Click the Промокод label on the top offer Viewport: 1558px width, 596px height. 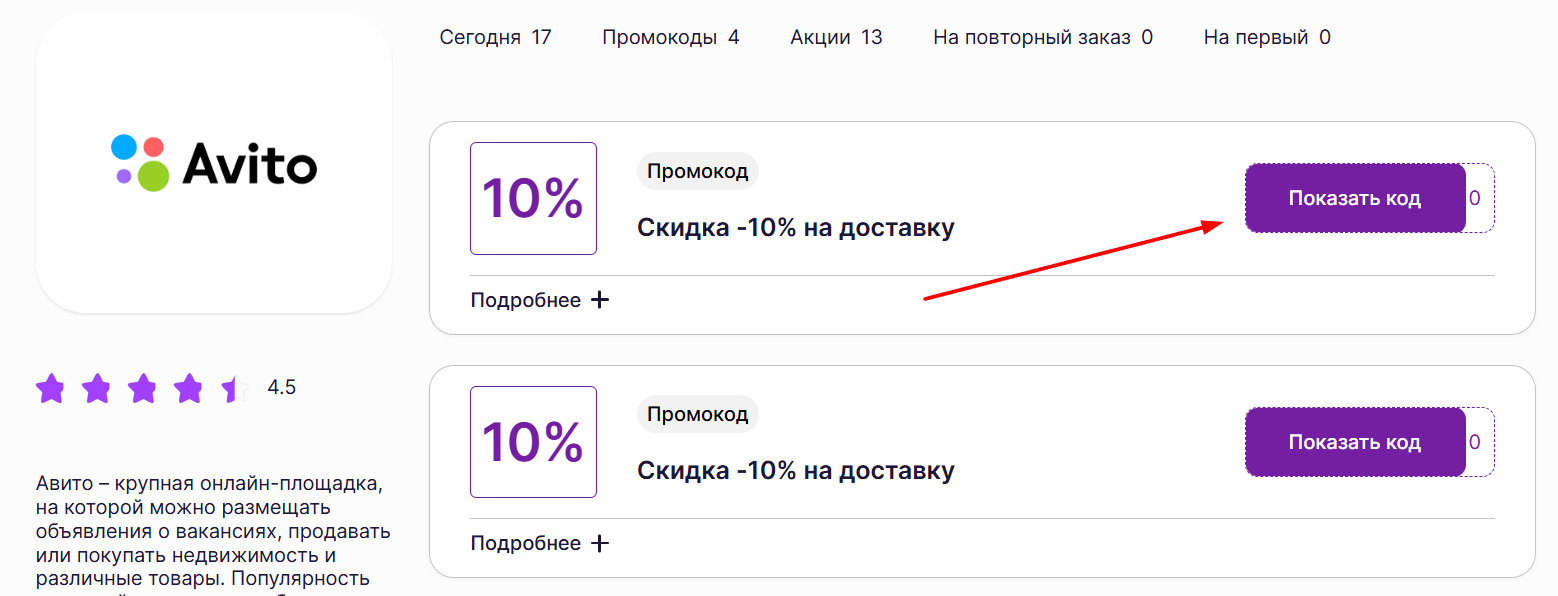coord(697,170)
